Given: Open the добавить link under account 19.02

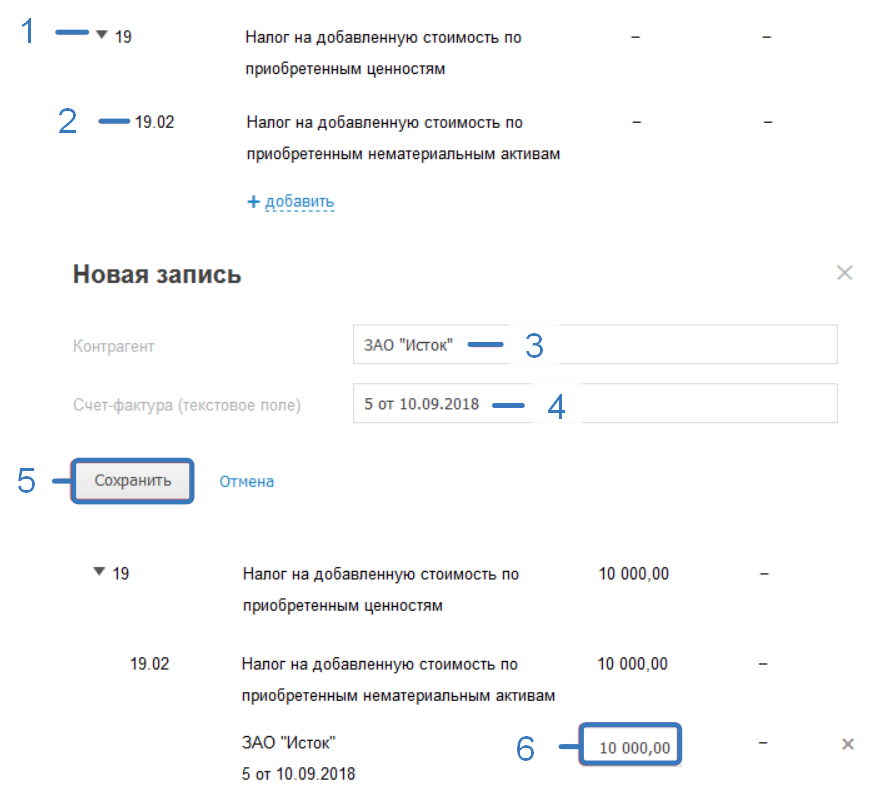Looking at the screenshot, I should pos(299,202).
